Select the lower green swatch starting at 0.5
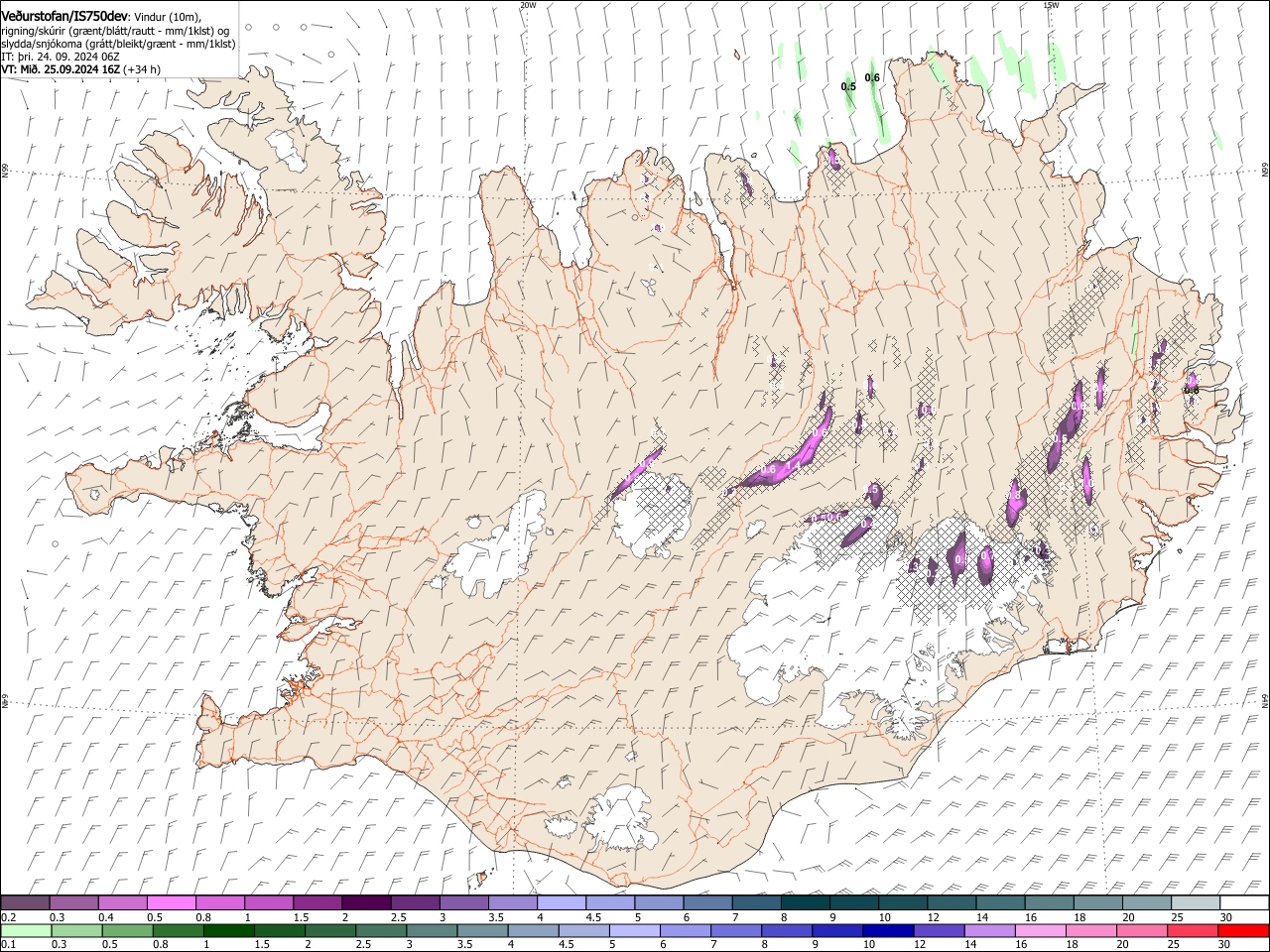1270x952 pixels. tap(127, 930)
